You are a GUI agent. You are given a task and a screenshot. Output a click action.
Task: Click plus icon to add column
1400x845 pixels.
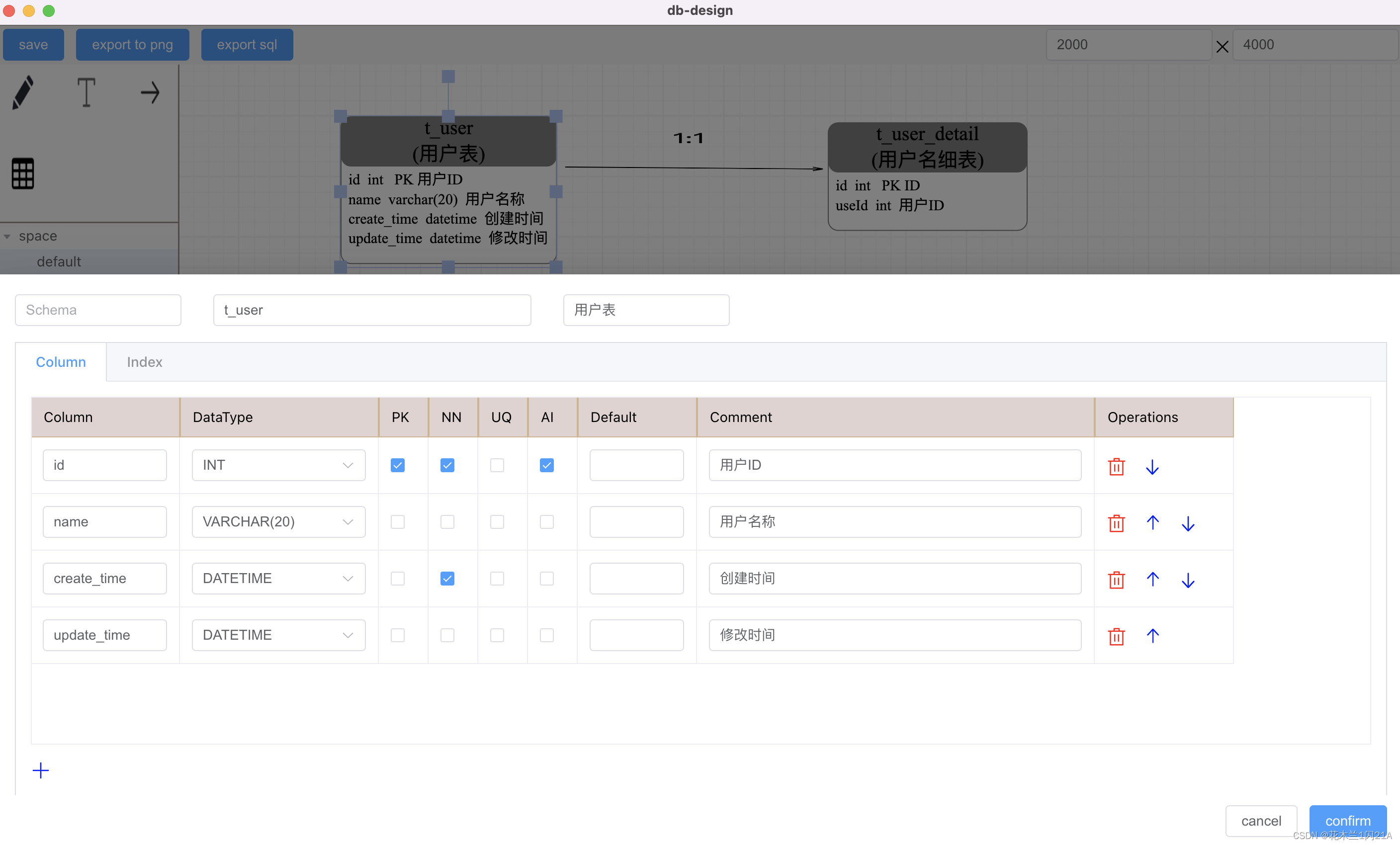pyautogui.click(x=40, y=770)
